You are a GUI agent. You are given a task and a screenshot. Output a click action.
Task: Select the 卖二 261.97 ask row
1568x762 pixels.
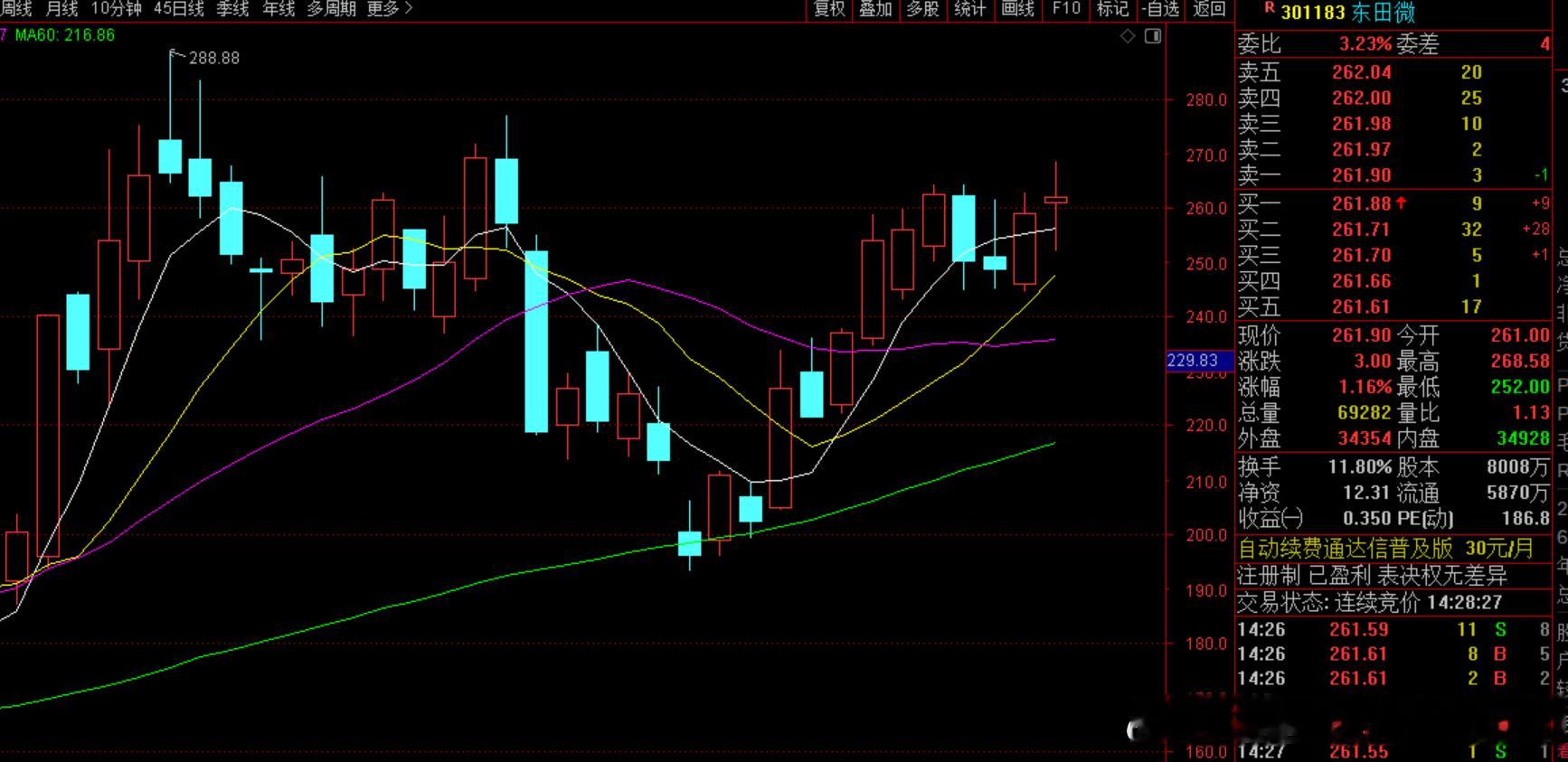click(1393, 149)
